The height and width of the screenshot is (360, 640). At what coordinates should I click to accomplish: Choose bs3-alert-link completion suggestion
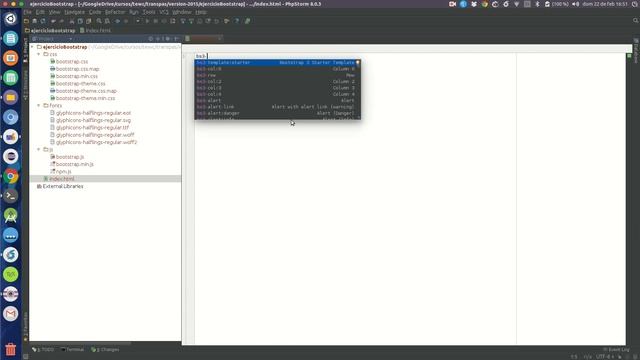[x=277, y=107]
